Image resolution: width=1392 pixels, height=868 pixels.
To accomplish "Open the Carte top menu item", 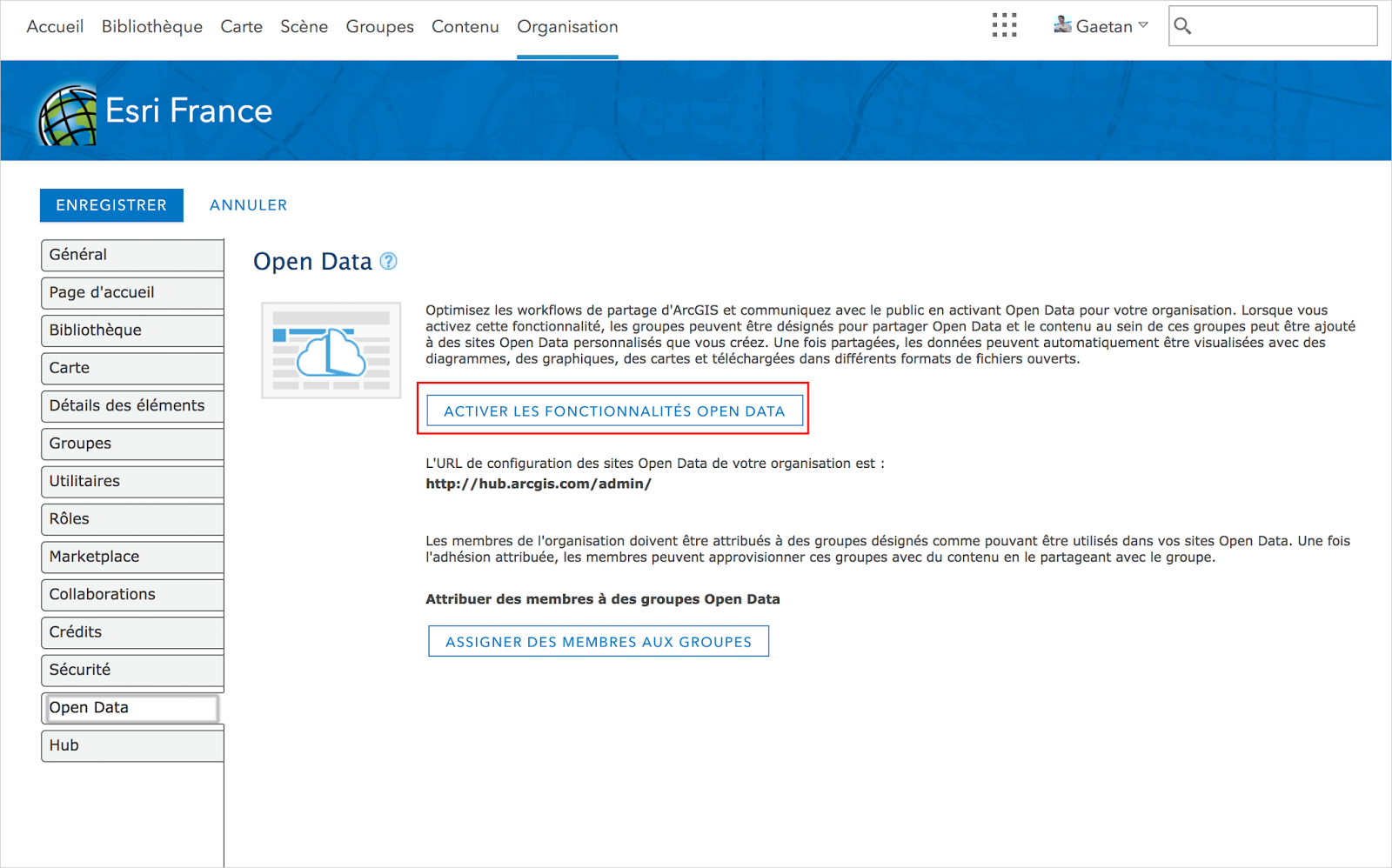I will pos(242,26).
